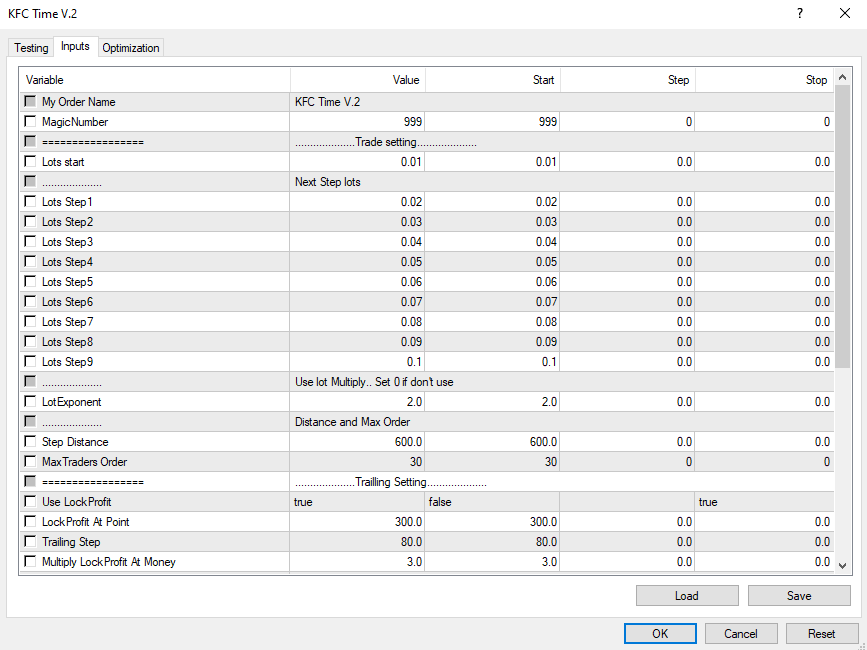Check the Lots Step1 checkbox
The height and width of the screenshot is (650, 867).
coord(30,201)
